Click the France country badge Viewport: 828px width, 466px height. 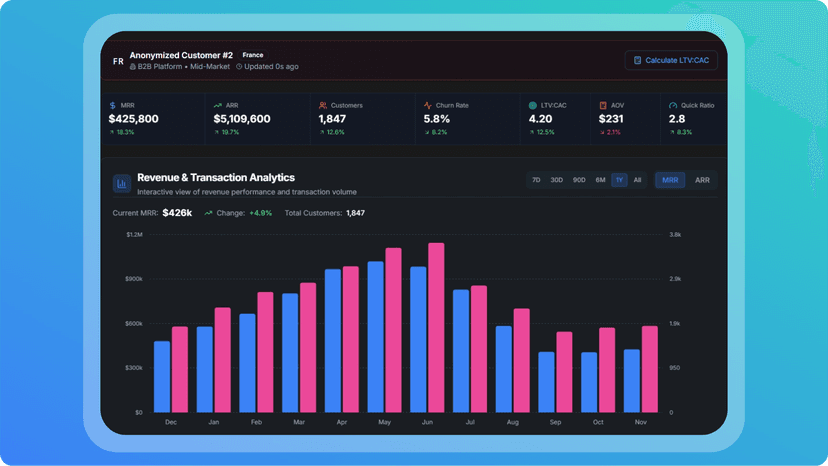[x=253, y=55]
